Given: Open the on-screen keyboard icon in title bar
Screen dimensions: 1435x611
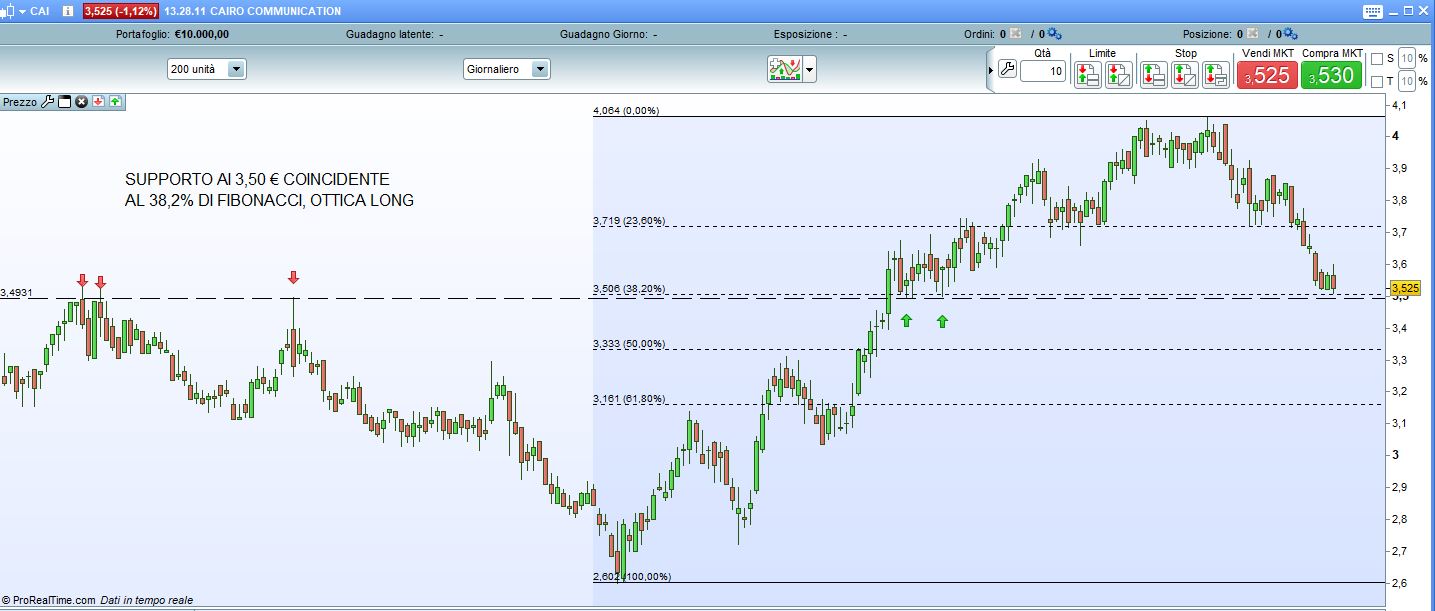Looking at the screenshot, I should (1371, 11).
